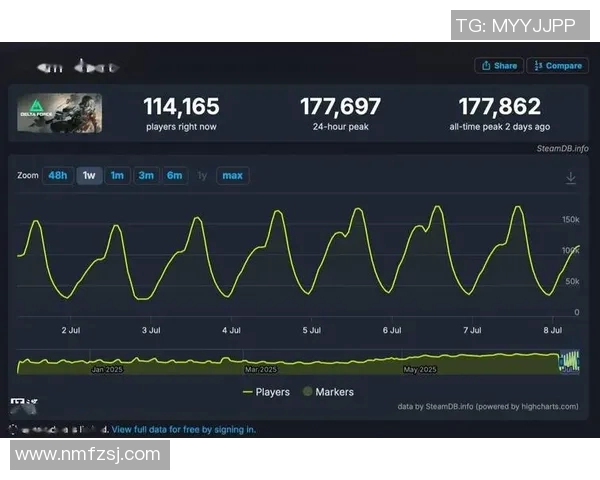This screenshot has height=480, width=600.
Task: Show the max time range
Action: (232, 176)
